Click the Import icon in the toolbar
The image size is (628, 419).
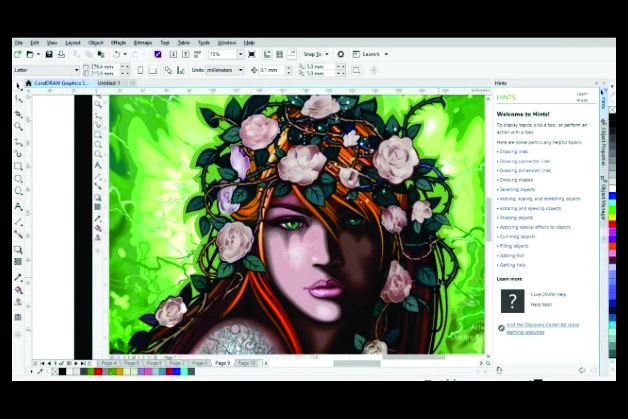173,54
